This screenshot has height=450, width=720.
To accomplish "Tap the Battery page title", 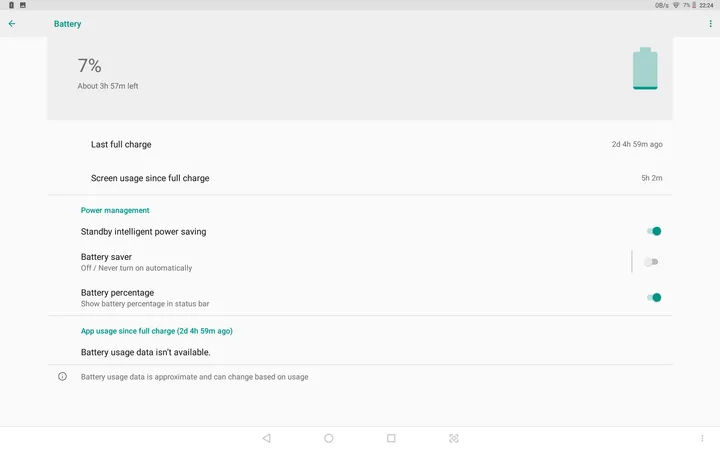I will click(x=68, y=23).
